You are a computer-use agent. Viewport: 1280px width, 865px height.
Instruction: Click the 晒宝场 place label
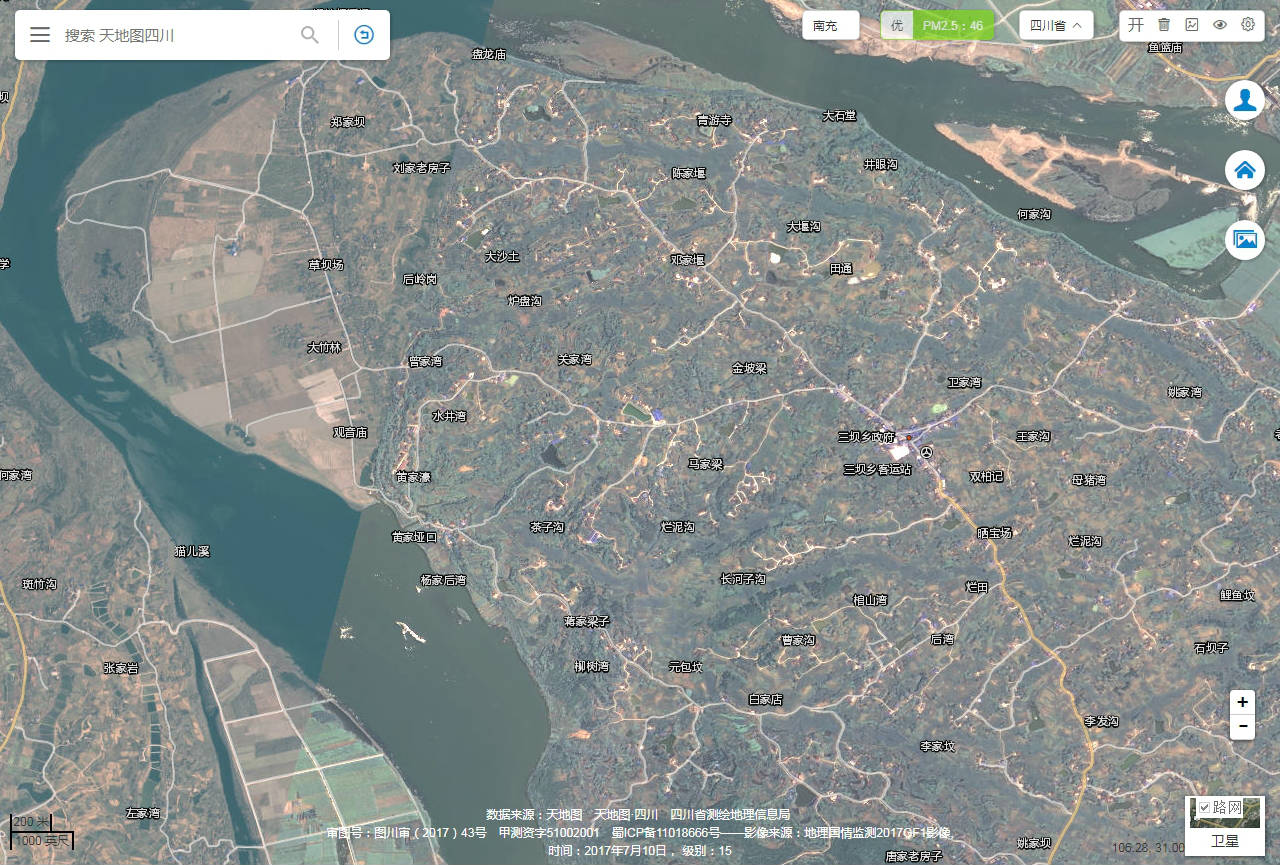coord(994,534)
